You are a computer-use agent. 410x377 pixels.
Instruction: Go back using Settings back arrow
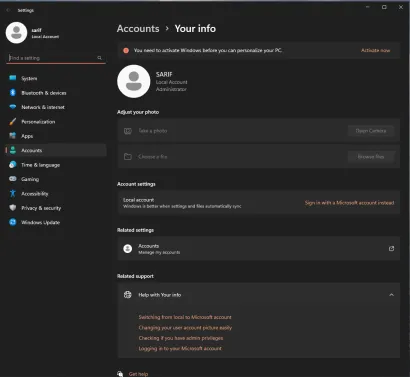[x=8, y=10]
